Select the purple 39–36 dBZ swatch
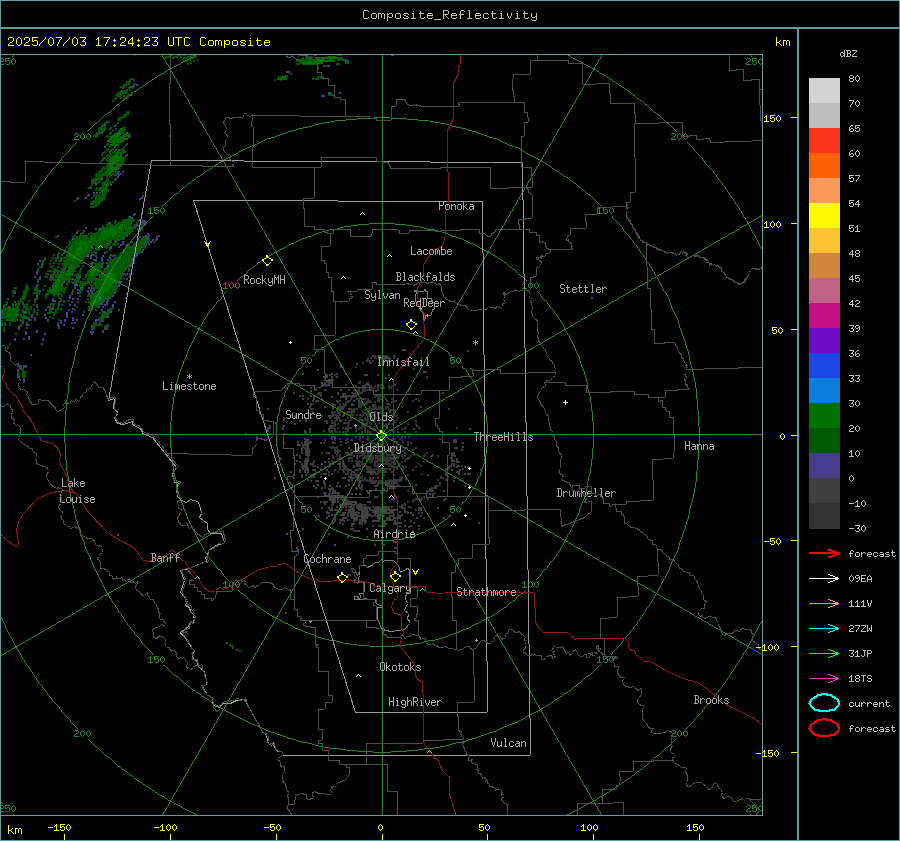The image size is (900, 841). (824, 340)
